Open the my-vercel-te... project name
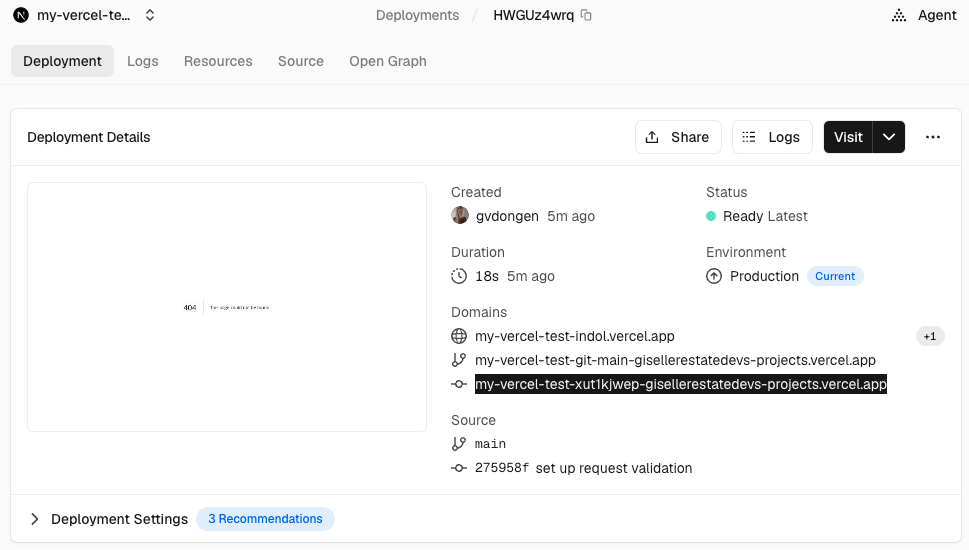 pos(83,15)
